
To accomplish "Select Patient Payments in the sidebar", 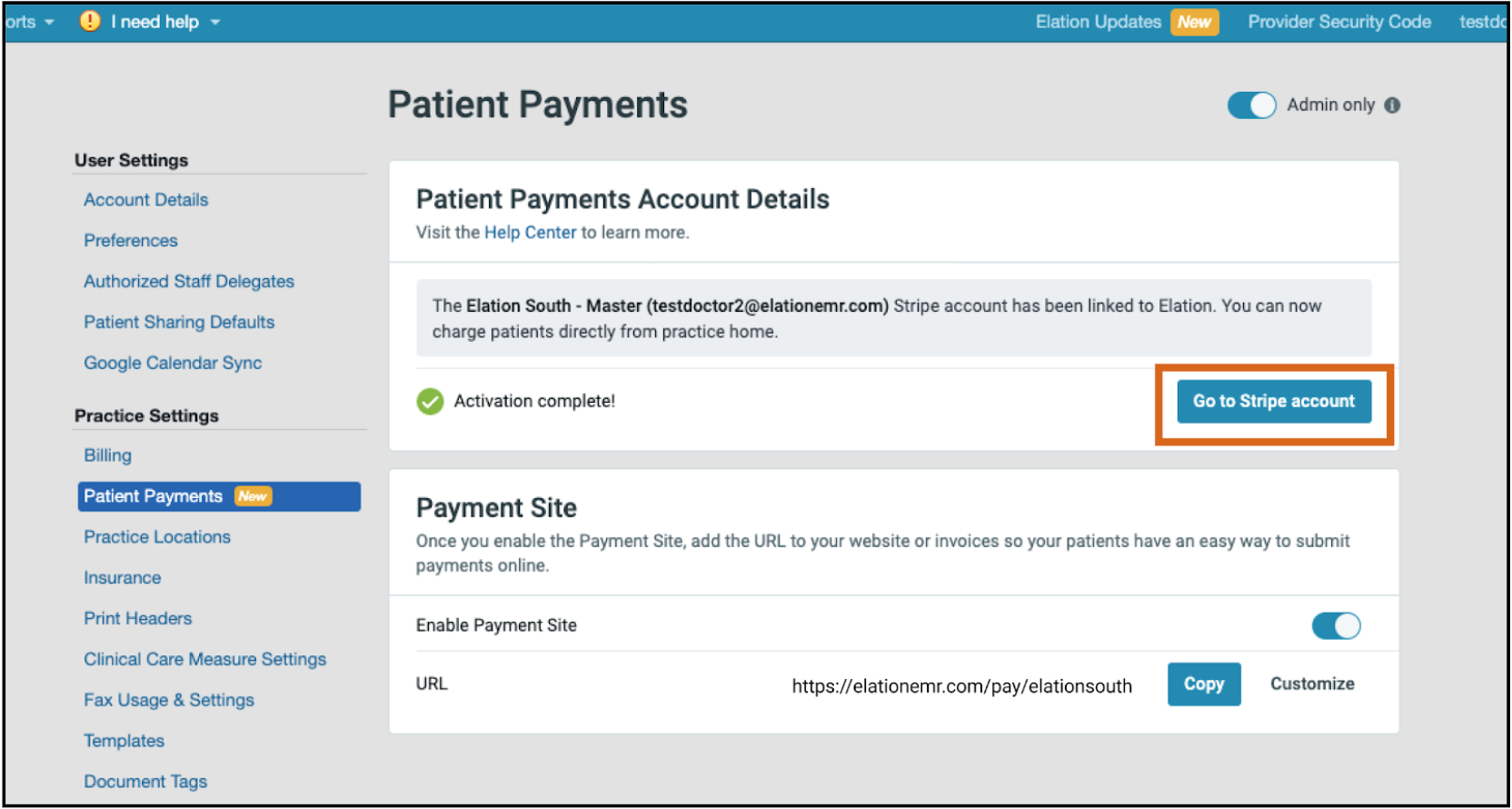I will coord(152,496).
